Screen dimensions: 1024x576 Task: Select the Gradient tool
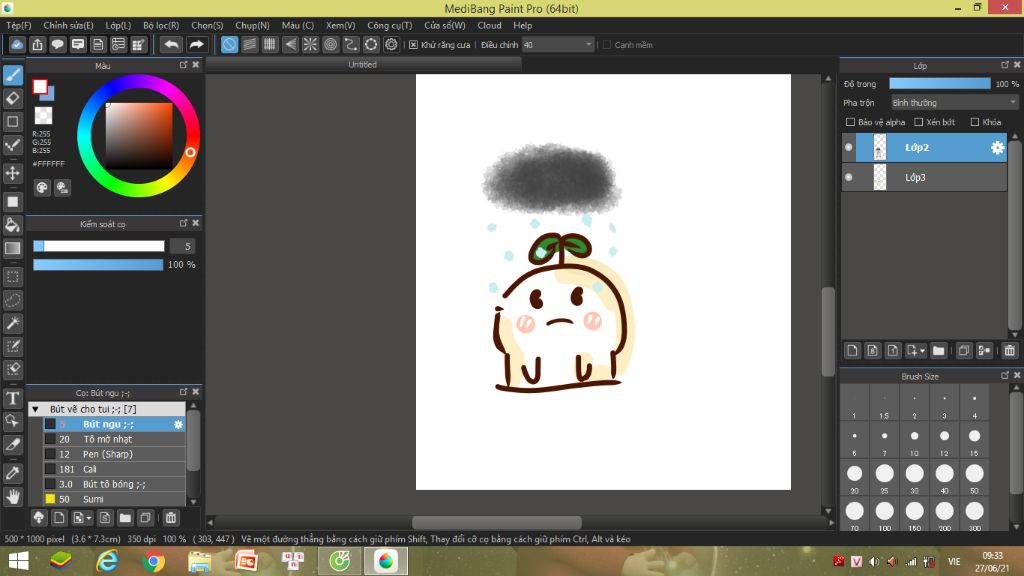click(x=12, y=248)
